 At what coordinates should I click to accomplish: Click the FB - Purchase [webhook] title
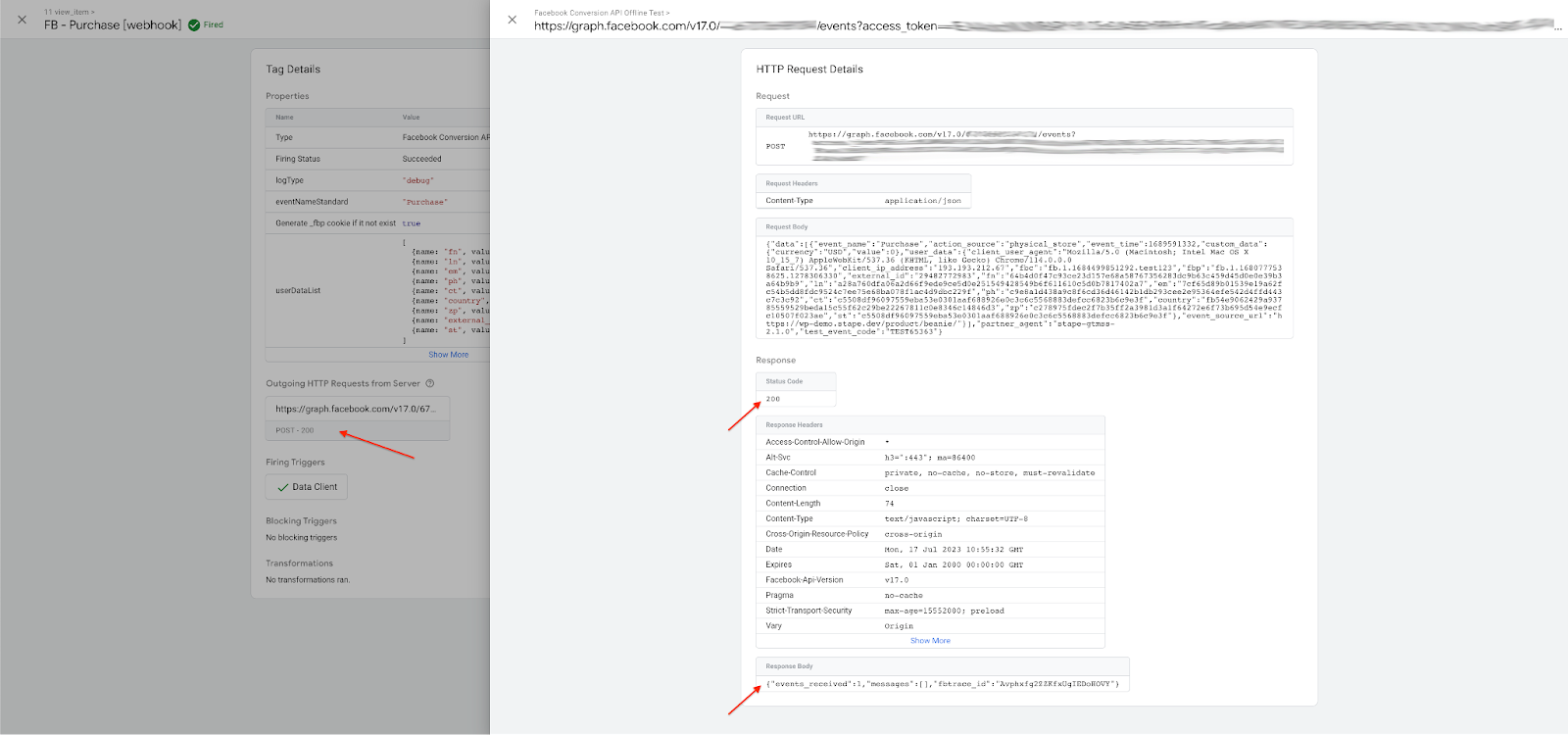(x=113, y=24)
